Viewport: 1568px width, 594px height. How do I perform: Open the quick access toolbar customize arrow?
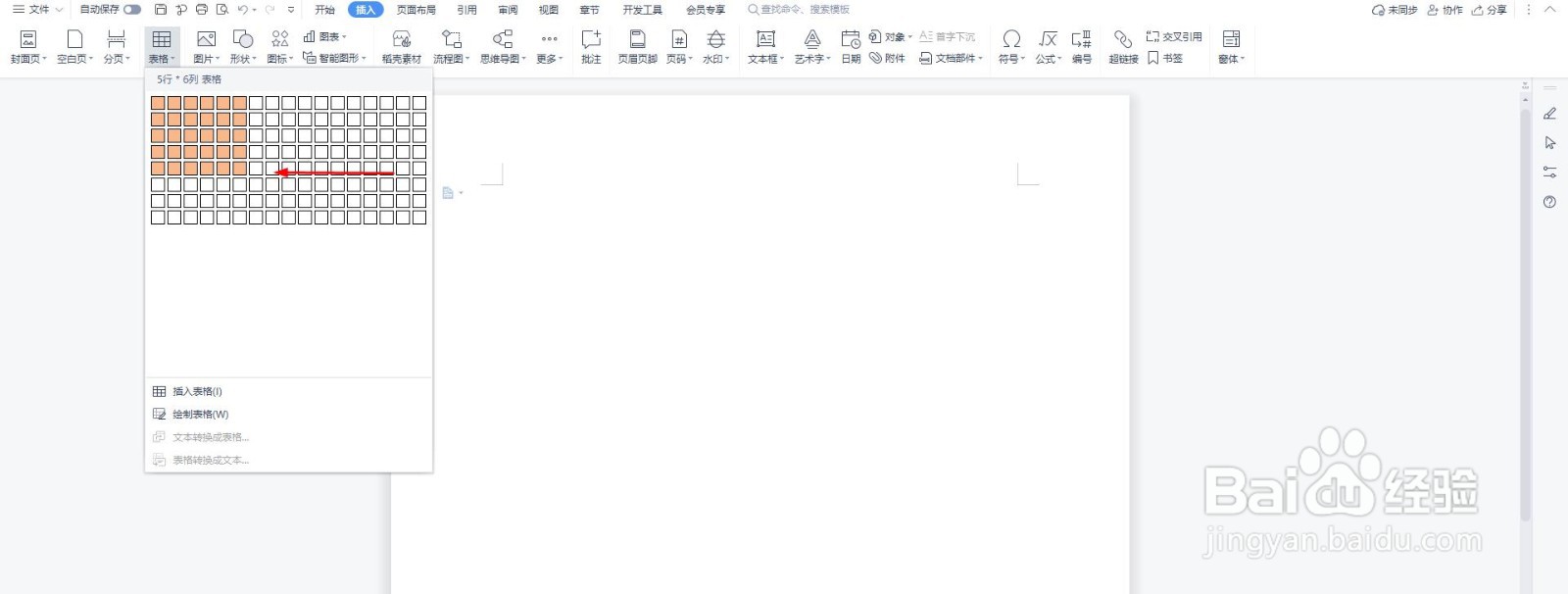coord(291,10)
